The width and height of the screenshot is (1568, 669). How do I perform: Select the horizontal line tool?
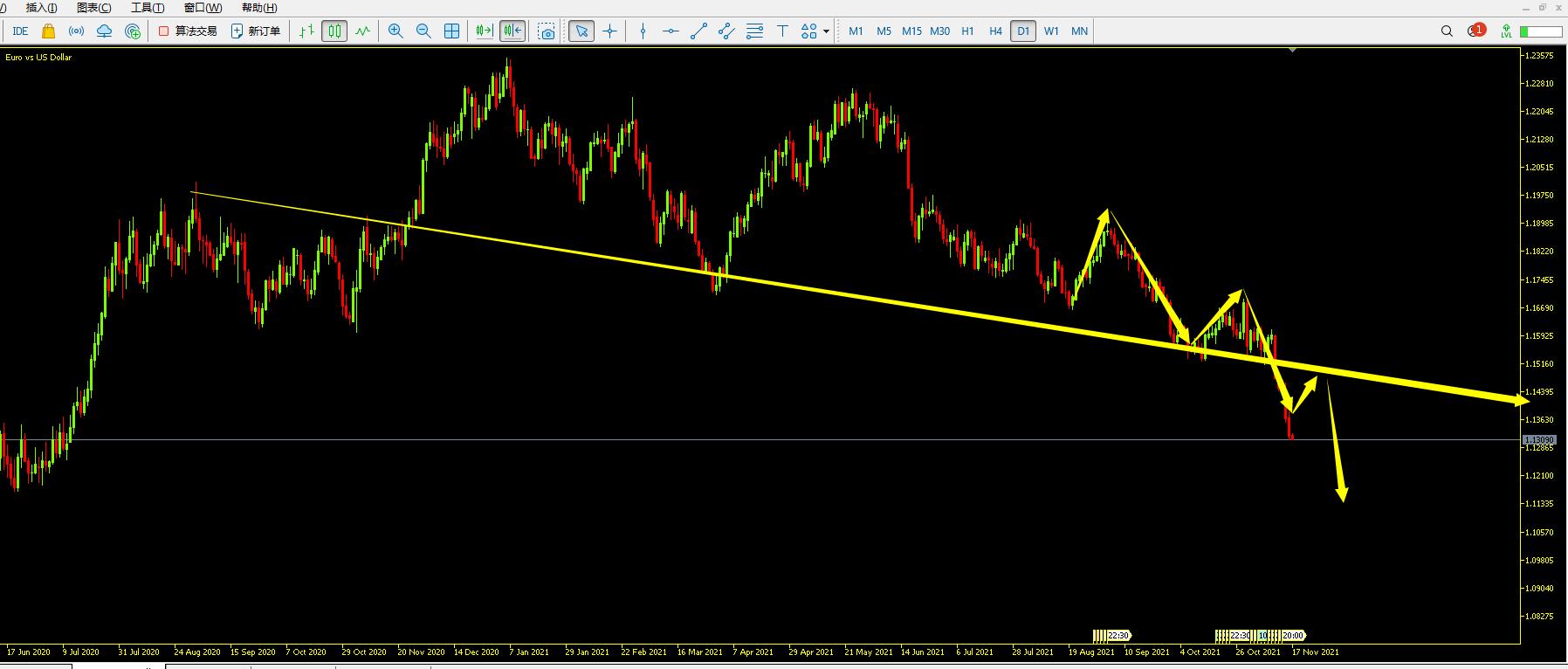pos(671,31)
